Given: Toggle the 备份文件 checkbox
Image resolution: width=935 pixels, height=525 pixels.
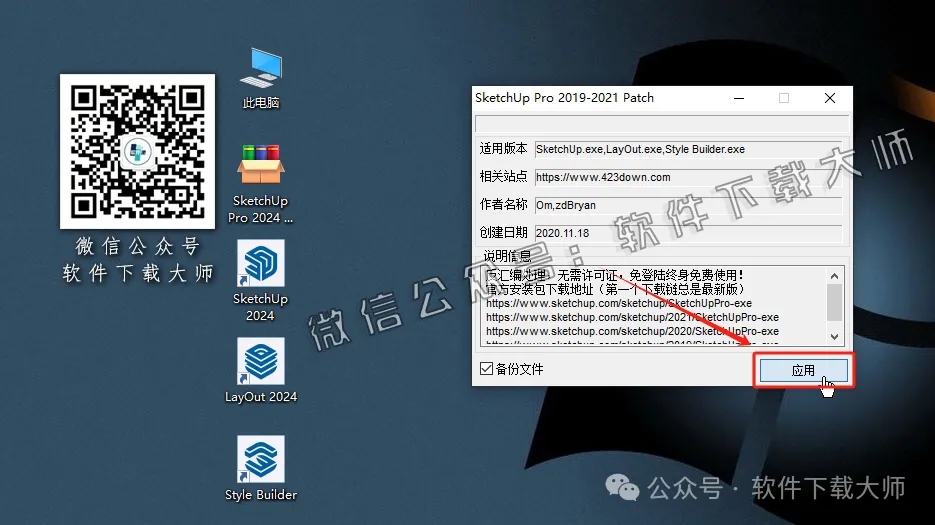Looking at the screenshot, I should 487,369.
